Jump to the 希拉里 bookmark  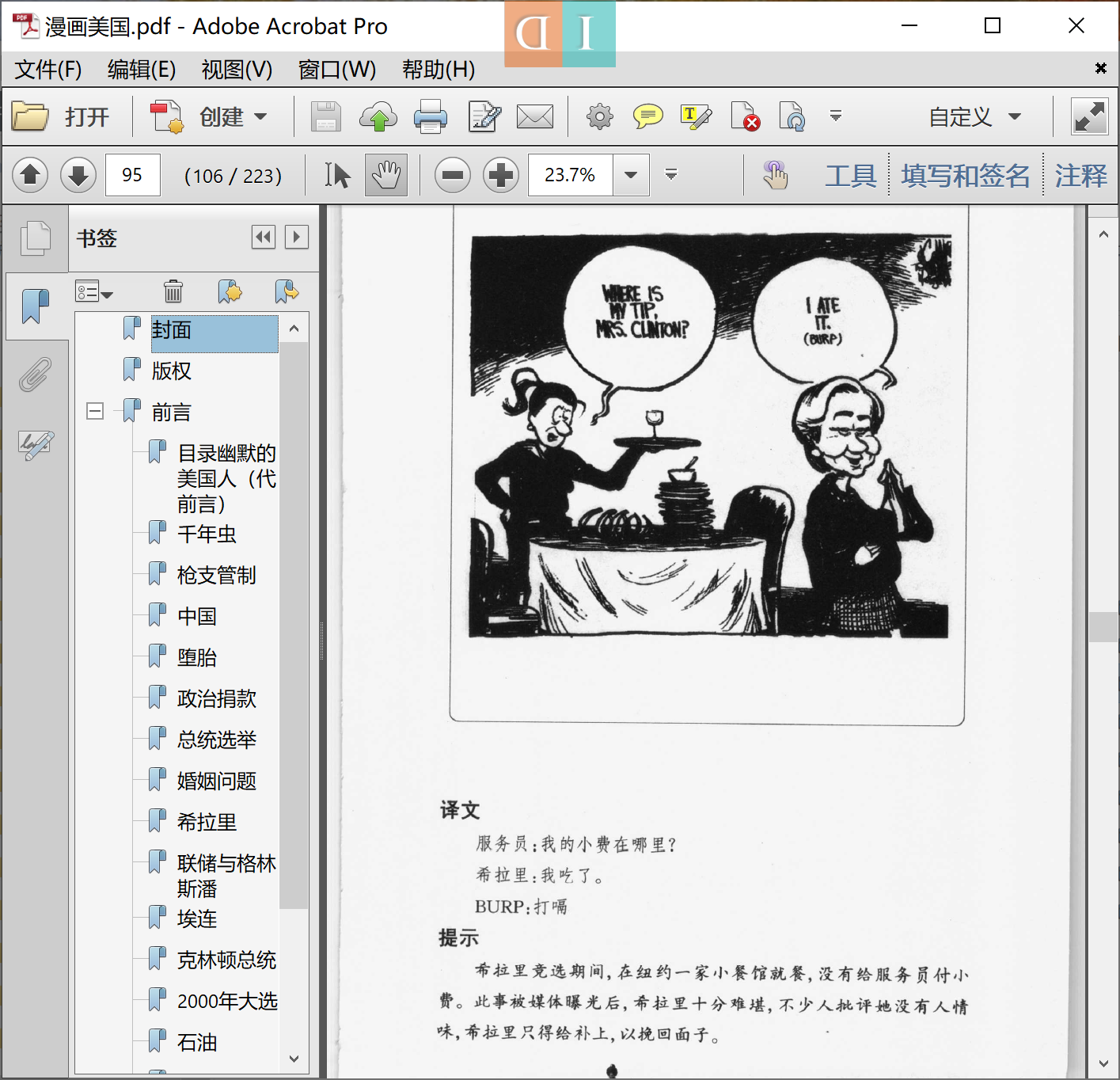207,822
